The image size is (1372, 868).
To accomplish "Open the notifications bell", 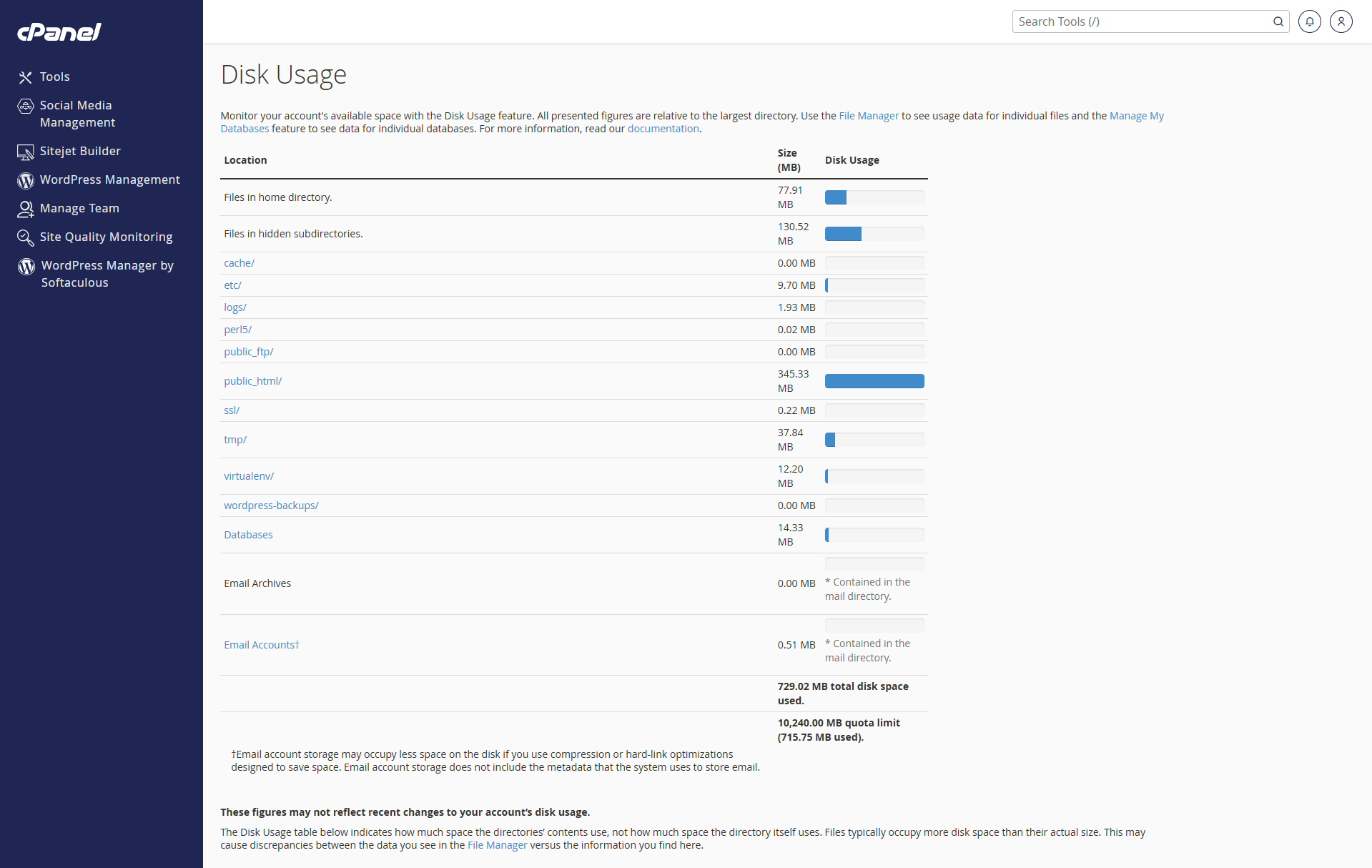I will 1310,21.
